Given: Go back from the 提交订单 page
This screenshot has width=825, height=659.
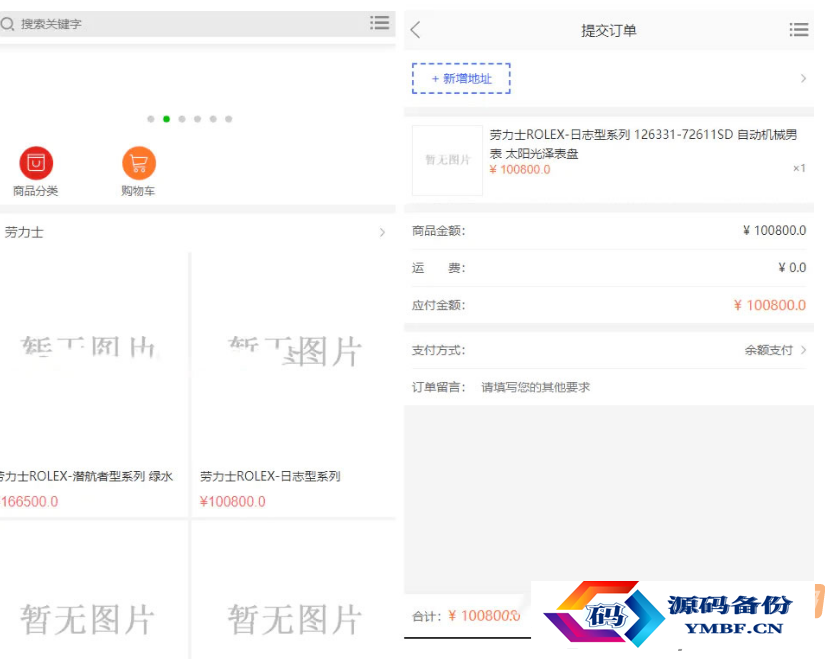Looking at the screenshot, I should 416,30.
